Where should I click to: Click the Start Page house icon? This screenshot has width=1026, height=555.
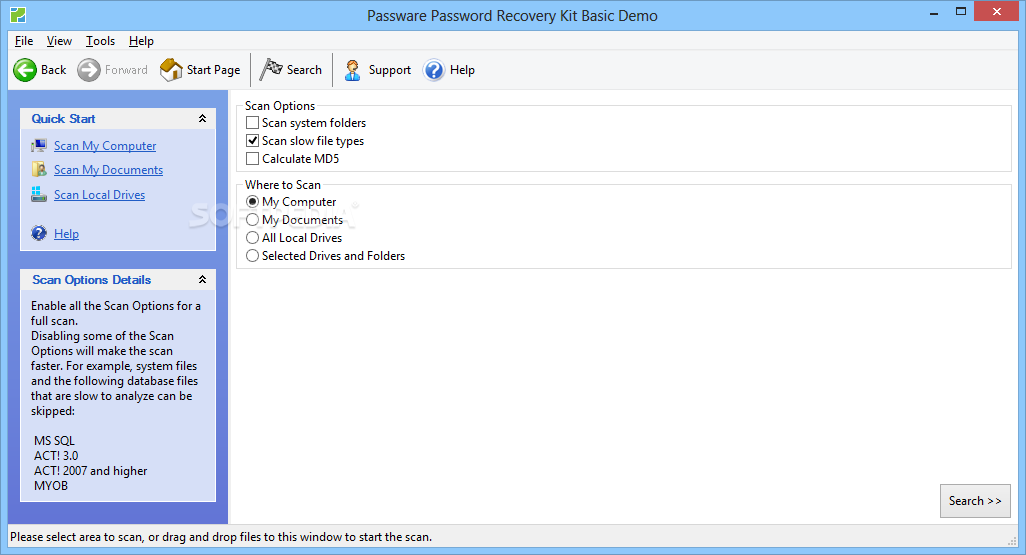tap(171, 69)
